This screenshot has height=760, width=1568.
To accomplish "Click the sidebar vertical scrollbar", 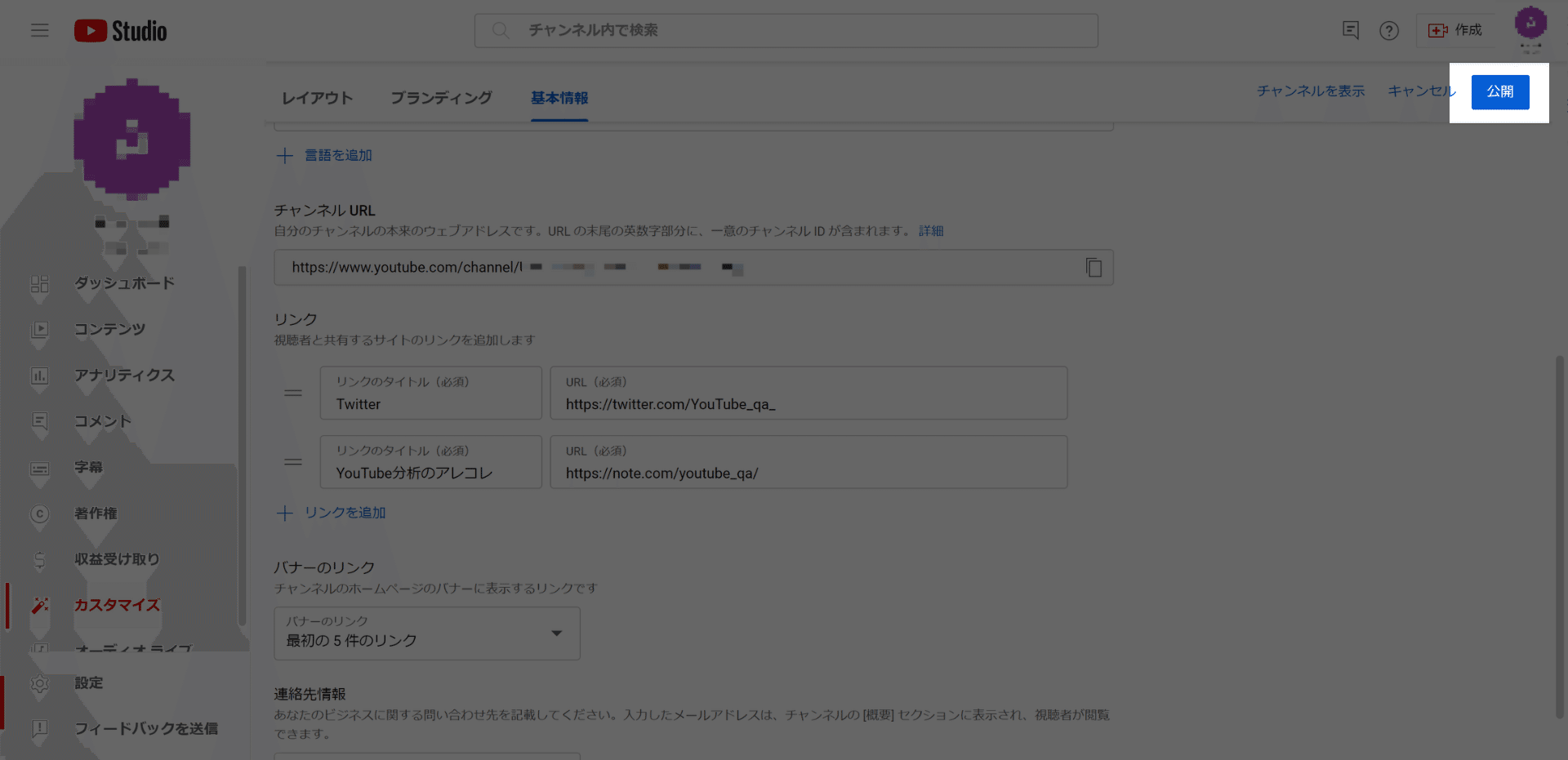I will click(x=242, y=447).
